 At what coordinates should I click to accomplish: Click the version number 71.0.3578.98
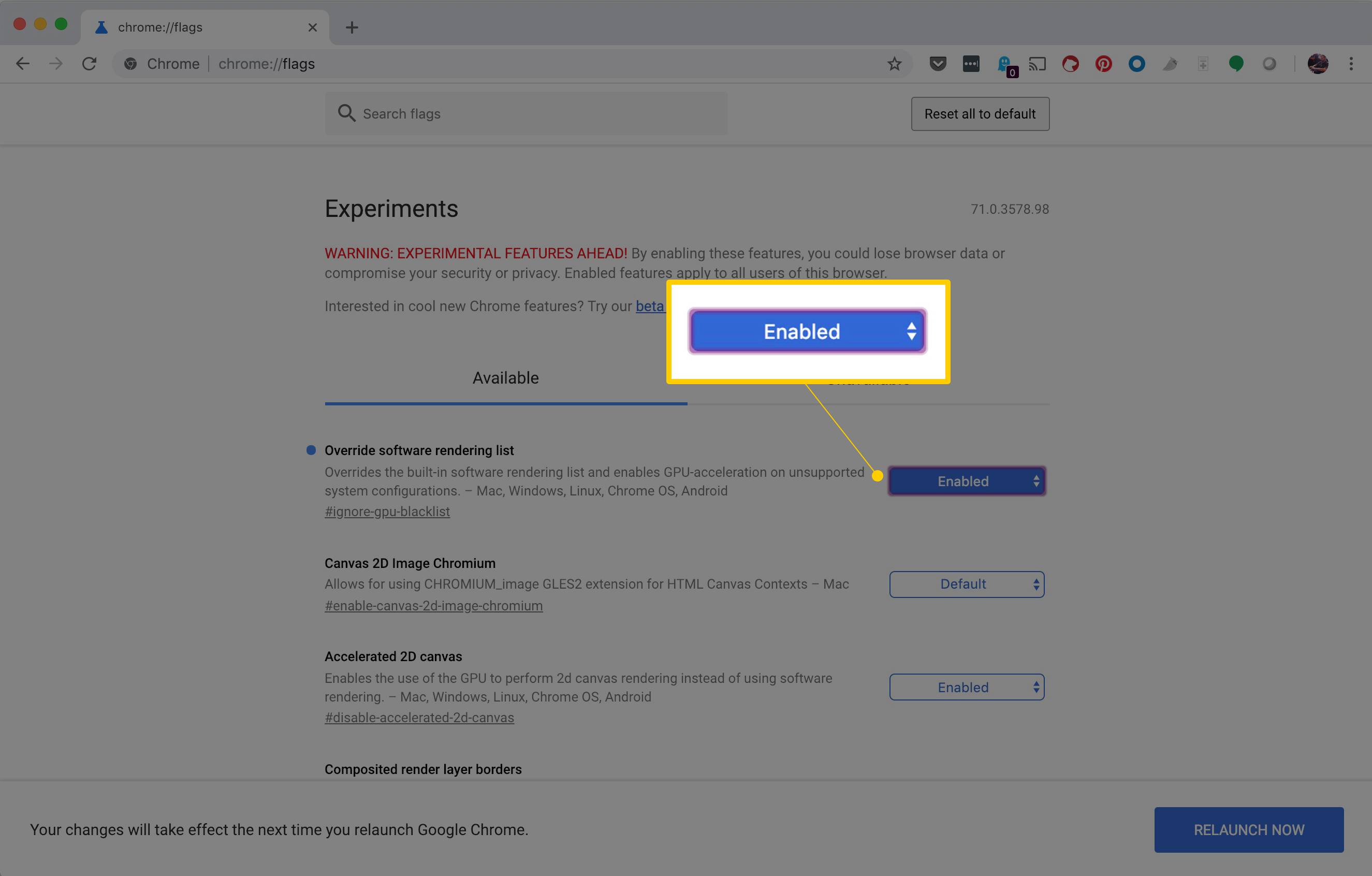1010,209
